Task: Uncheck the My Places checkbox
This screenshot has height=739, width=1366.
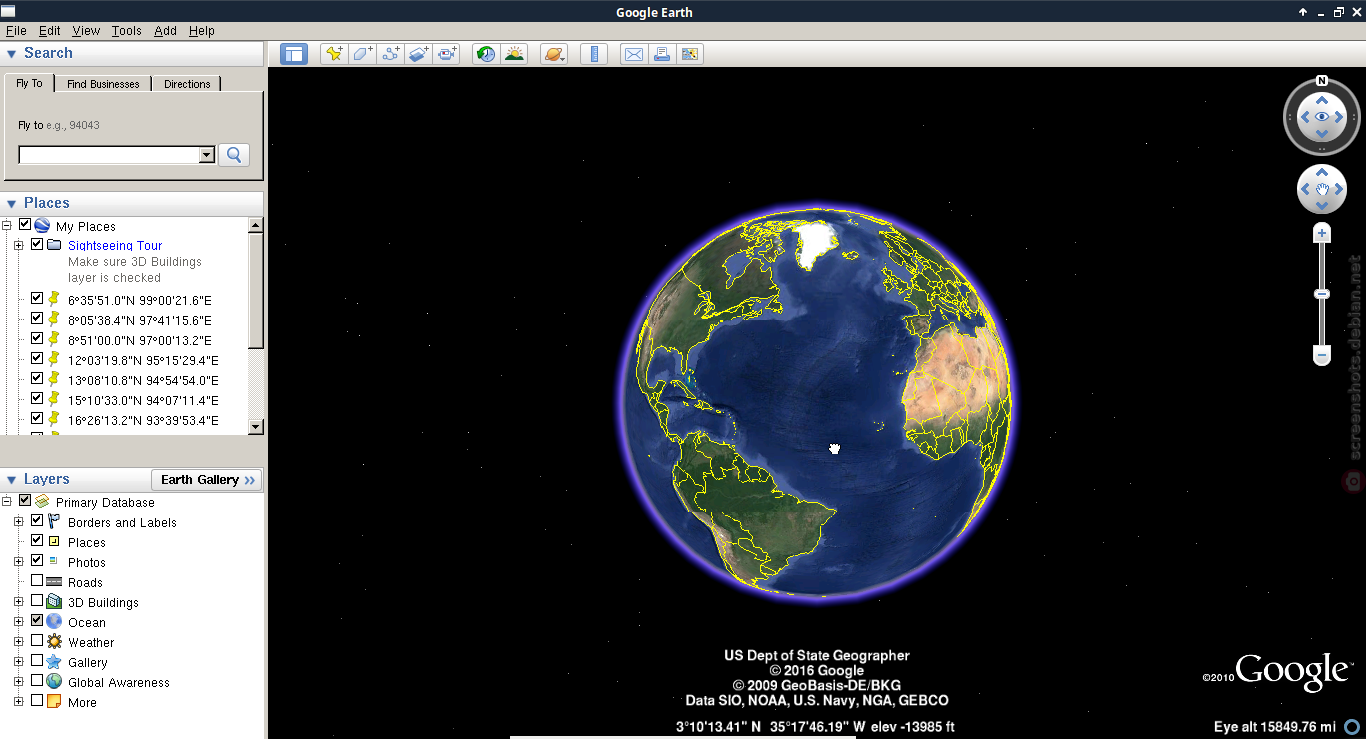Action: (25, 225)
